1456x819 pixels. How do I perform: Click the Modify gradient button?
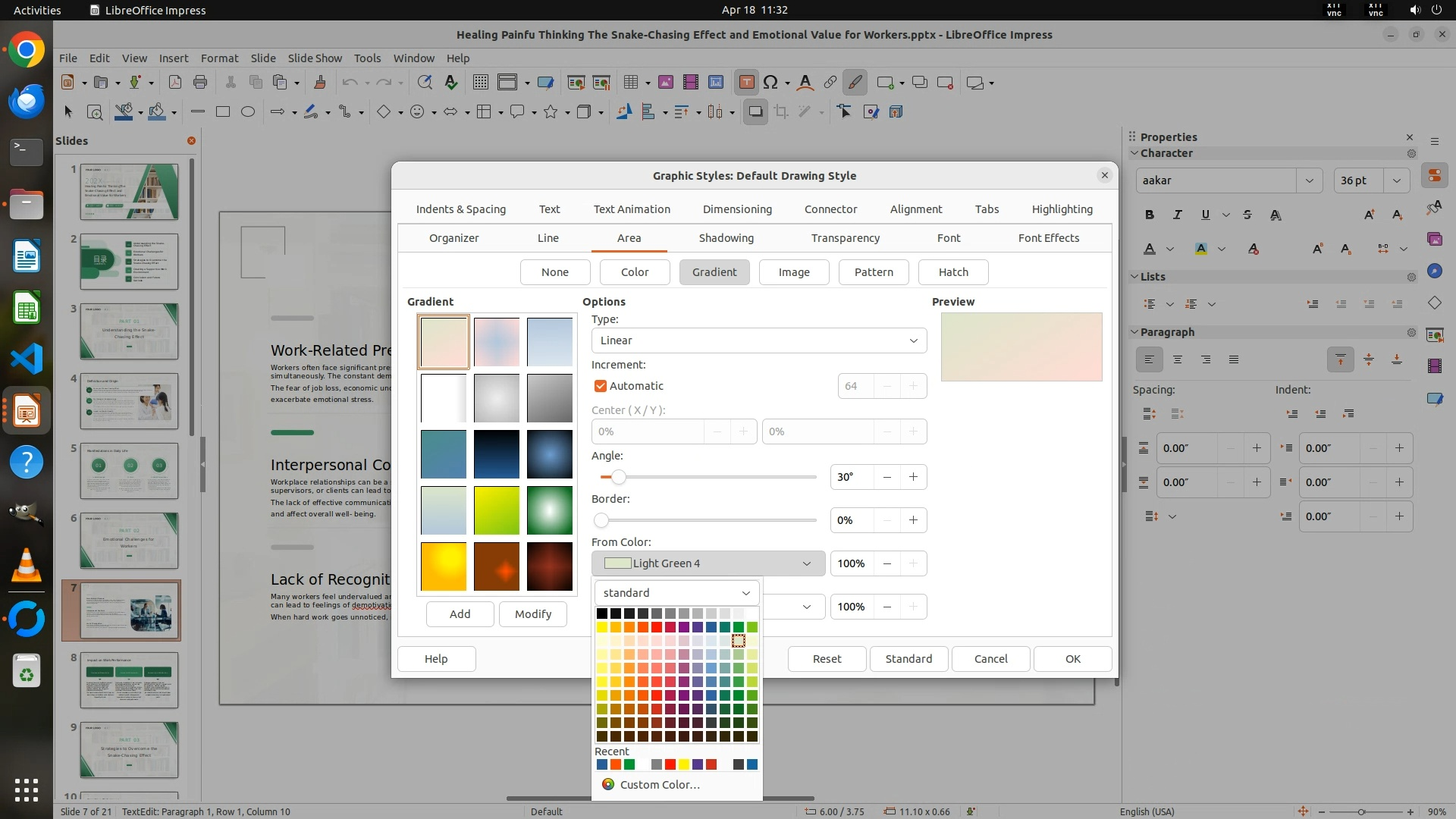(532, 614)
